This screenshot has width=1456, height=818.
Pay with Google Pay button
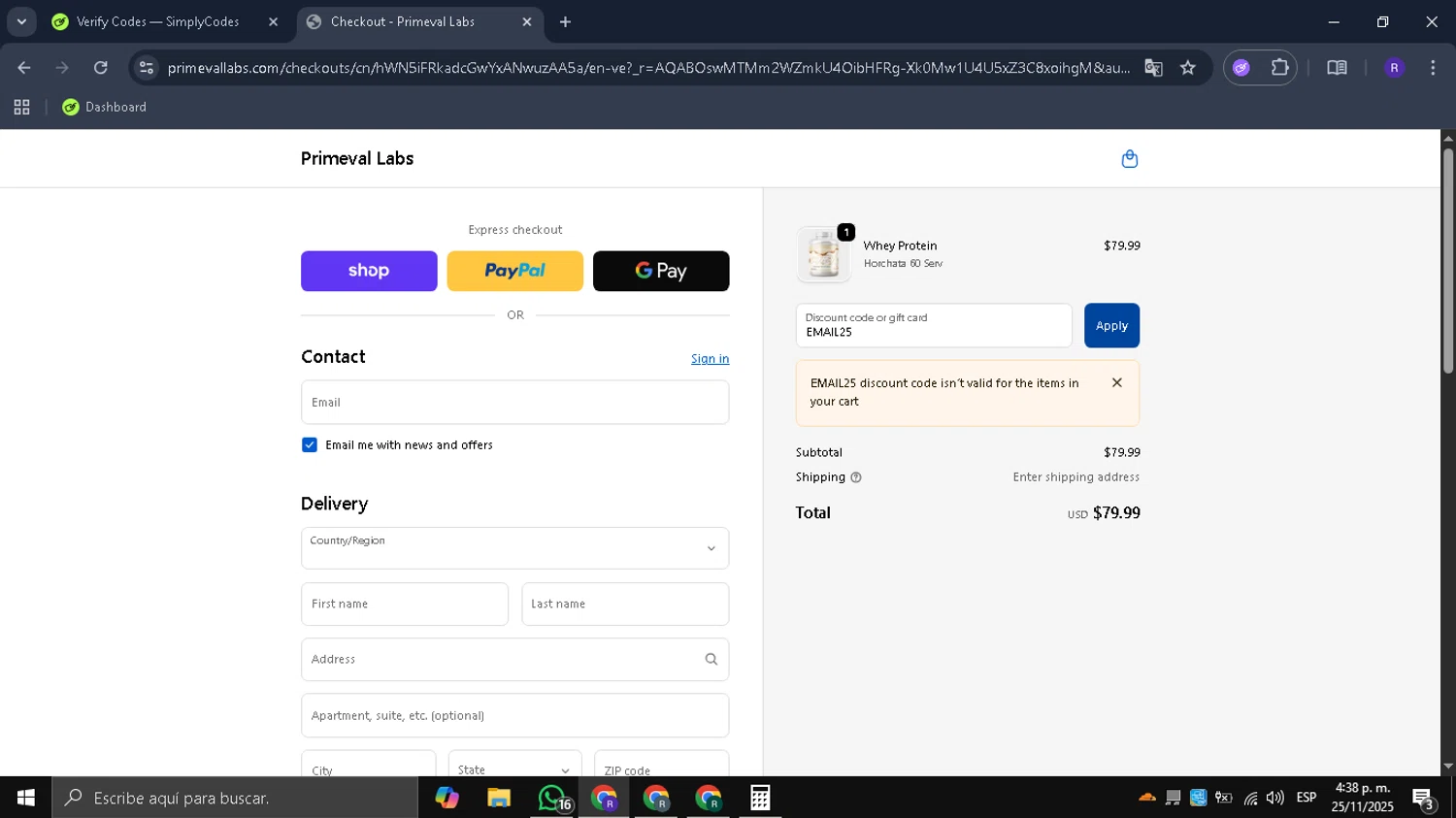point(661,271)
